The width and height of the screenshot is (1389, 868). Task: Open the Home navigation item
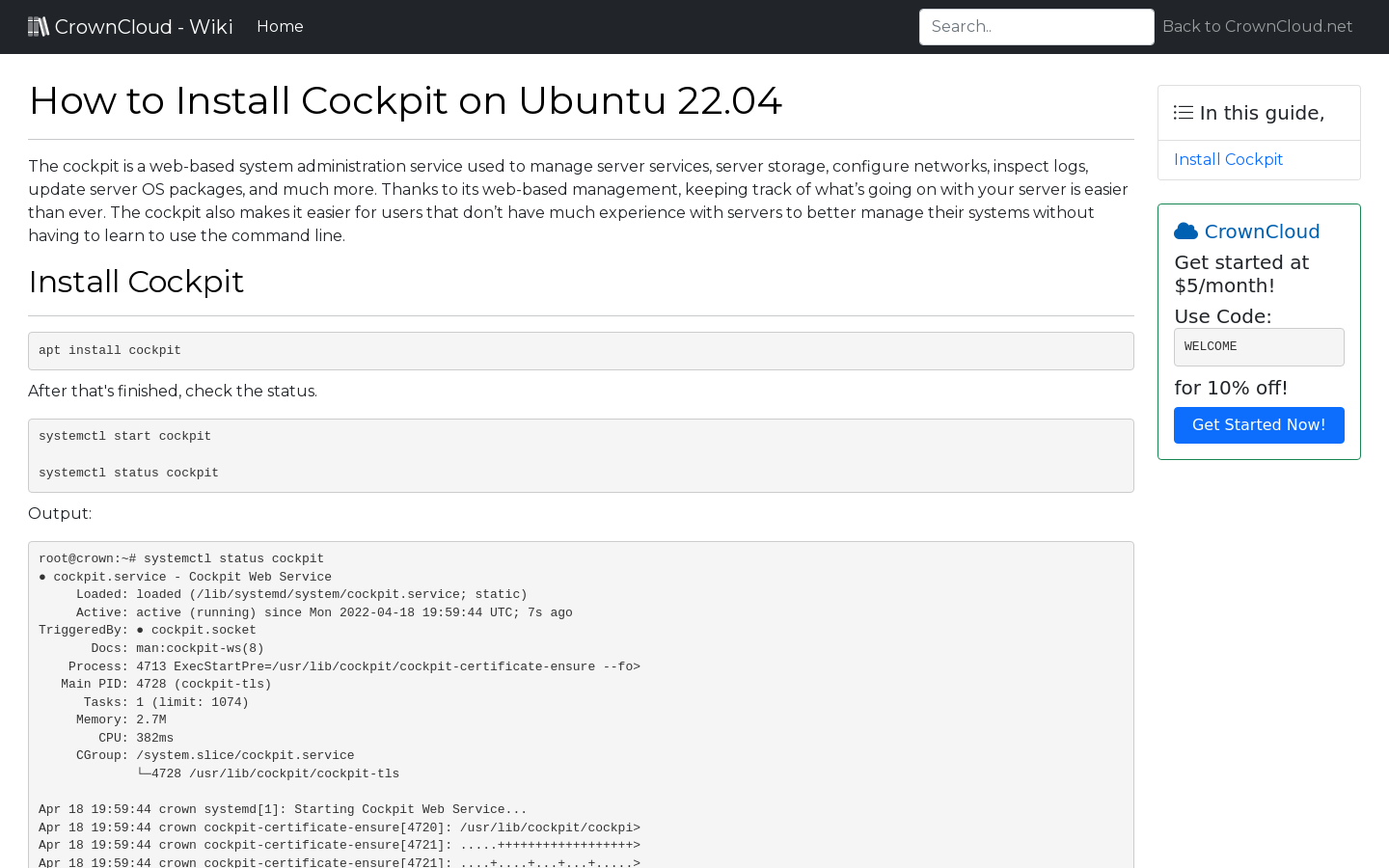pyautogui.click(x=280, y=26)
